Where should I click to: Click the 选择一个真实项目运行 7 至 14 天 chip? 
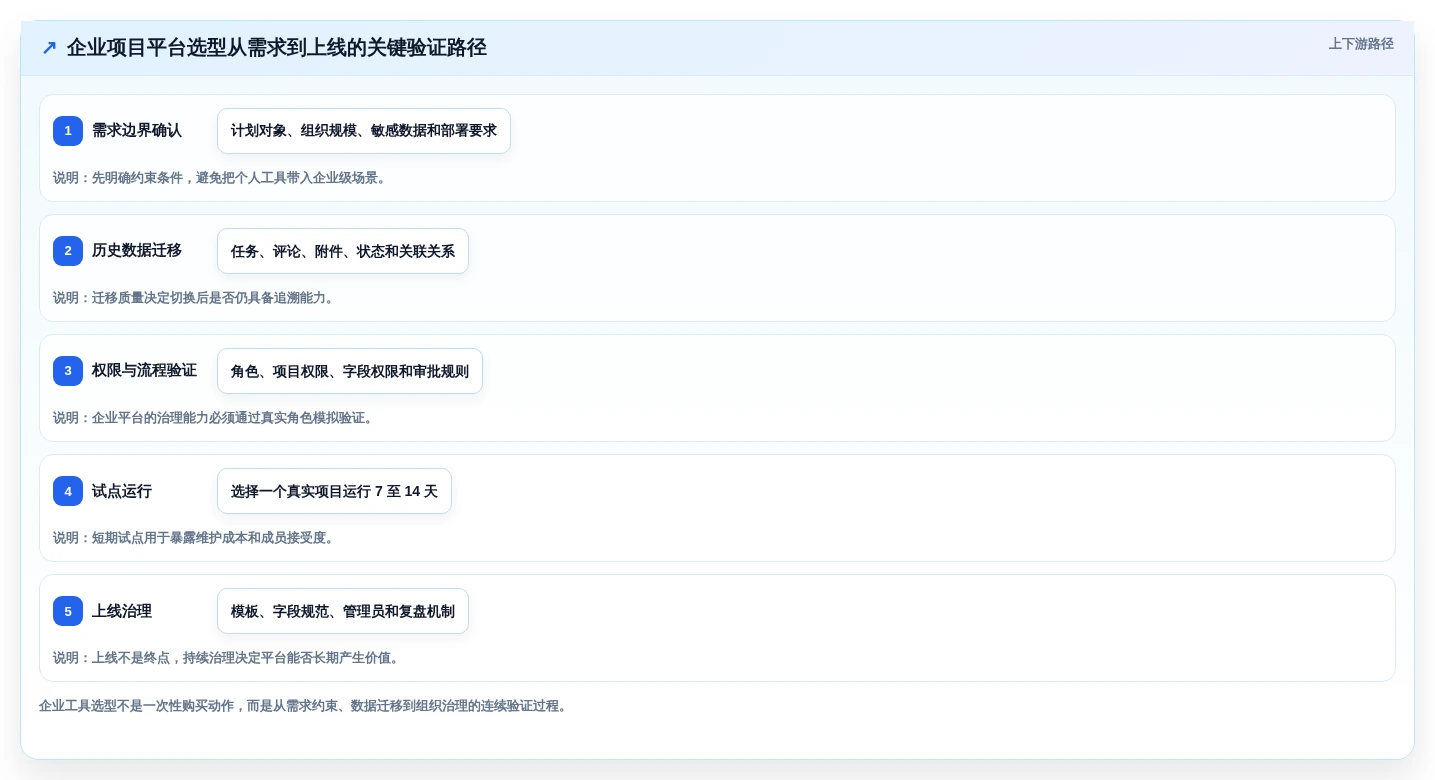pos(334,491)
